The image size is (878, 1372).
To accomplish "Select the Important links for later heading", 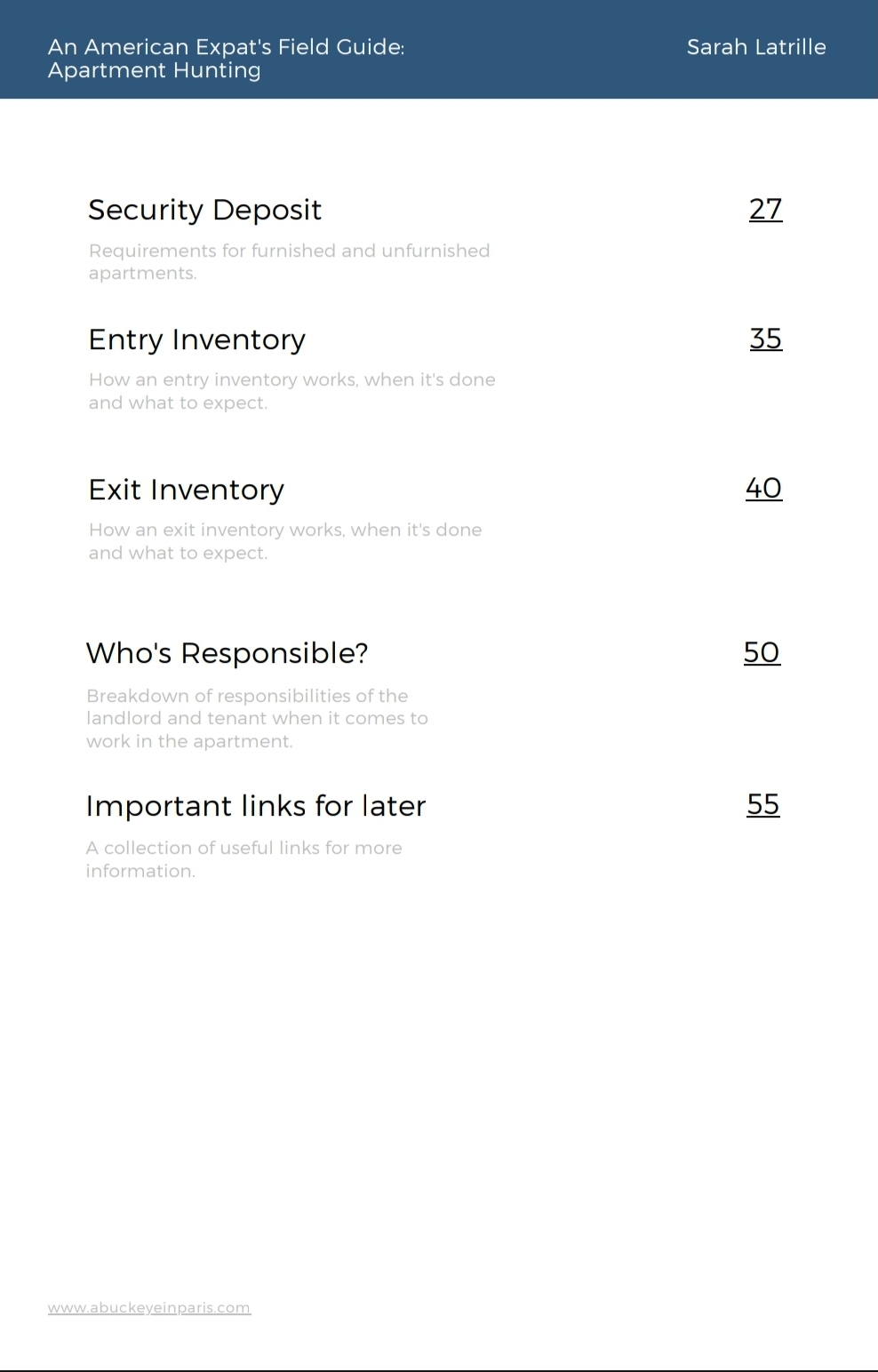I will (x=256, y=806).
